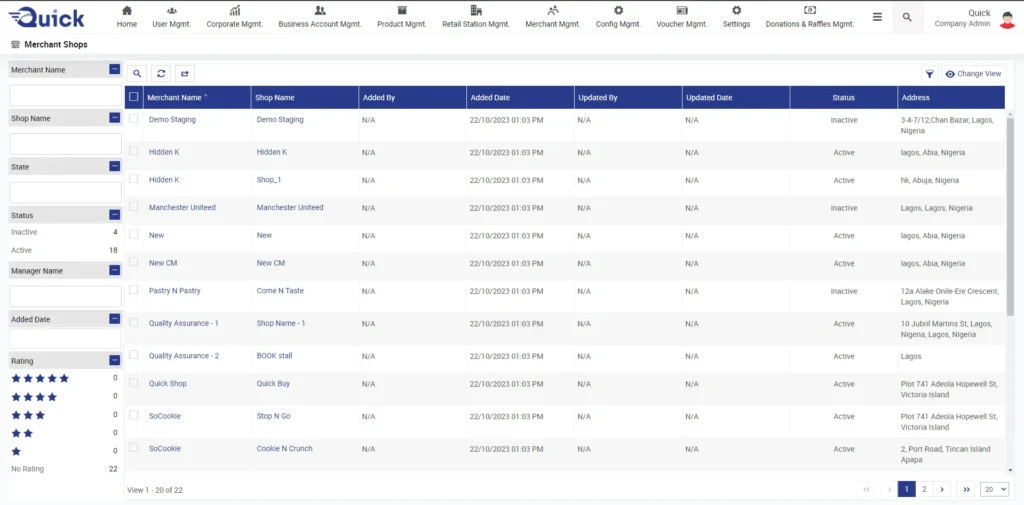Viewport: 1024px width, 505px height.
Task: Click the vertical scrollbar of the table
Action: coord(1009,220)
